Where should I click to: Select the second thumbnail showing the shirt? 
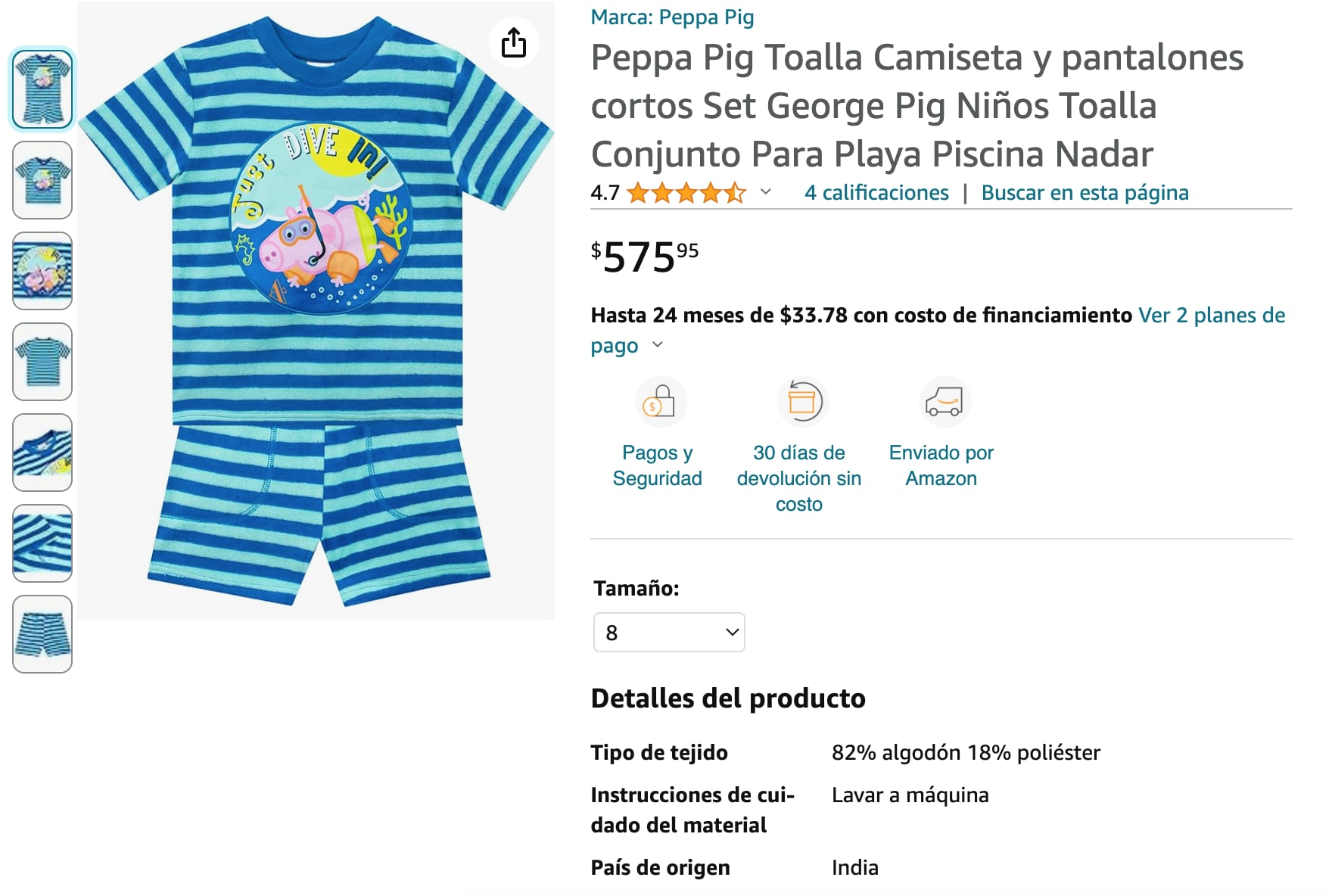point(42,180)
